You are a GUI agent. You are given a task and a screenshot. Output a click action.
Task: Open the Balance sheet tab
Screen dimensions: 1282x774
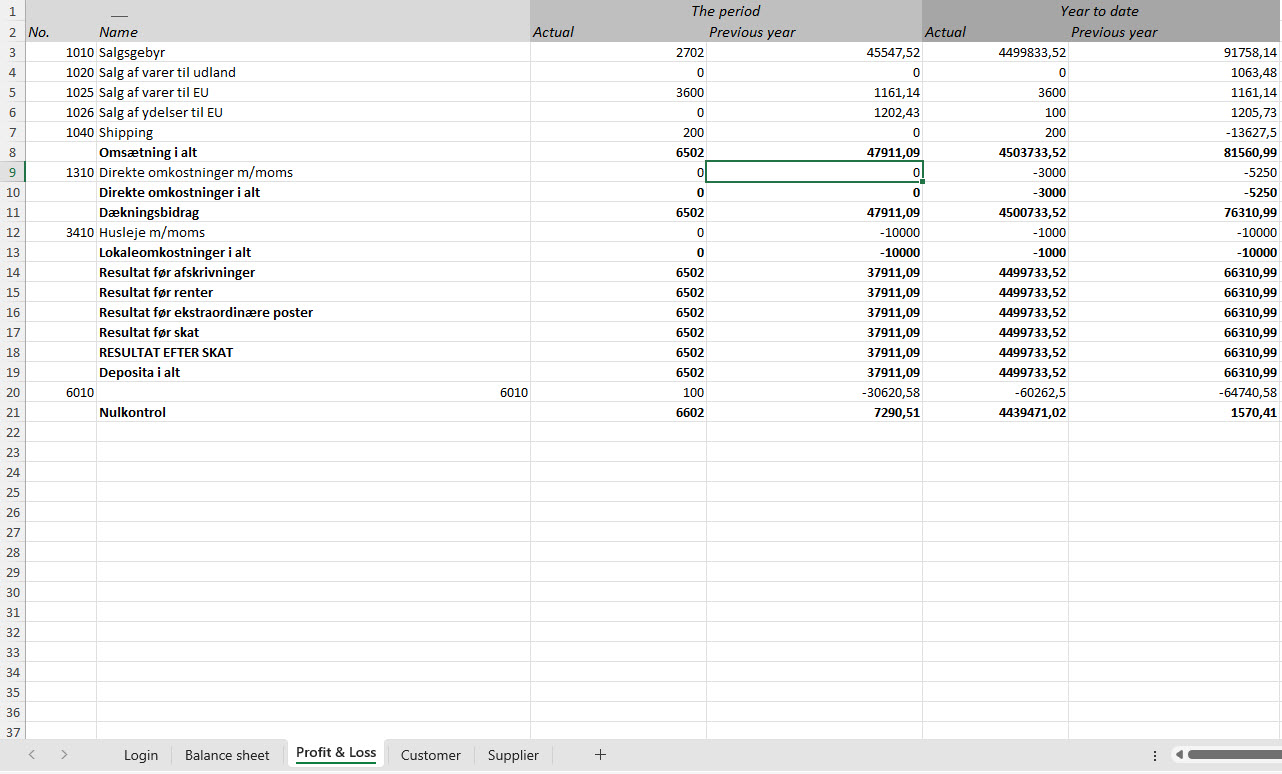[x=227, y=755]
